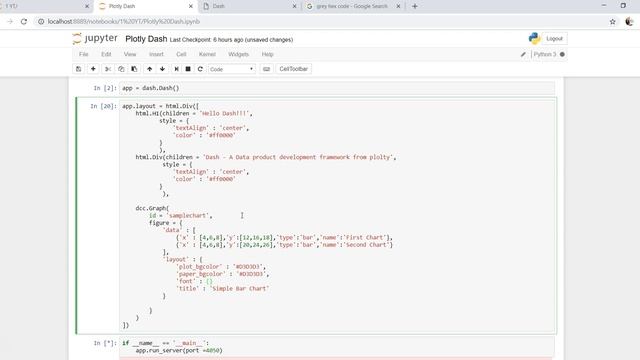Cut selected cells with the scissors icon
Viewport: 640px width, 360px height.
click(108, 69)
